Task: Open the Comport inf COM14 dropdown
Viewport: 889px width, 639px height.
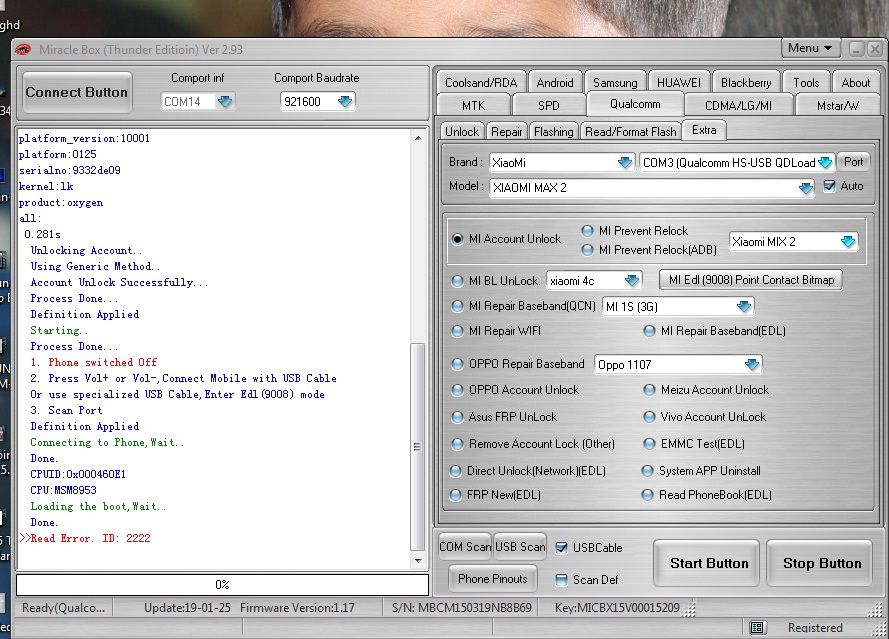Action: (225, 101)
